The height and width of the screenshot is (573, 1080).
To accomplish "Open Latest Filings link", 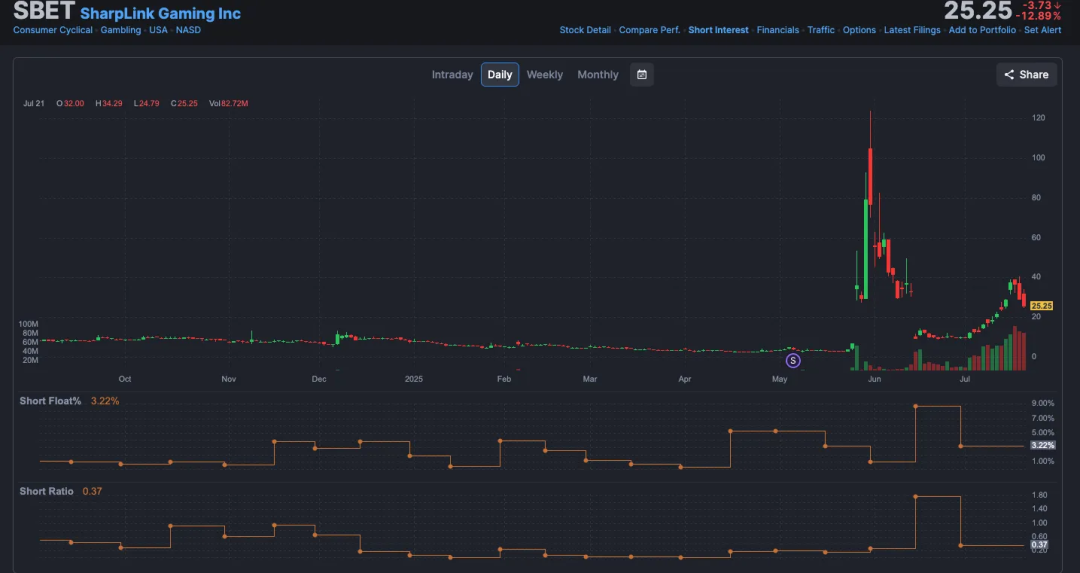I will tap(912, 30).
